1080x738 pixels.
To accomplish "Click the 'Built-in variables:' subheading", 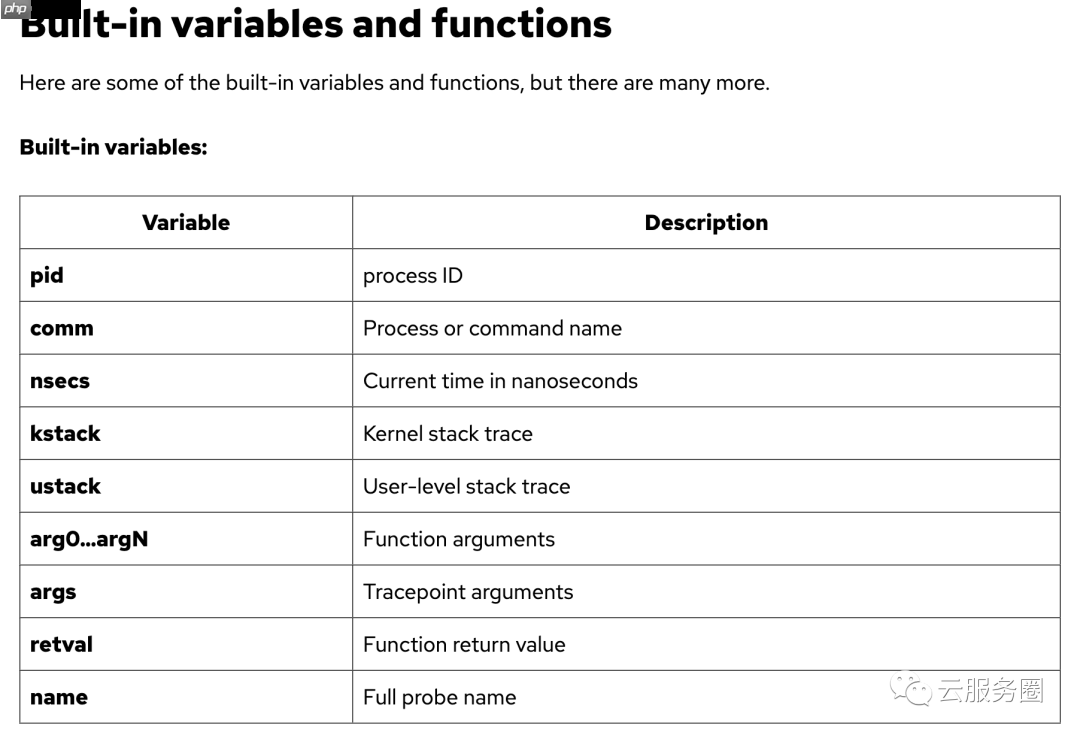I will coord(113,147).
